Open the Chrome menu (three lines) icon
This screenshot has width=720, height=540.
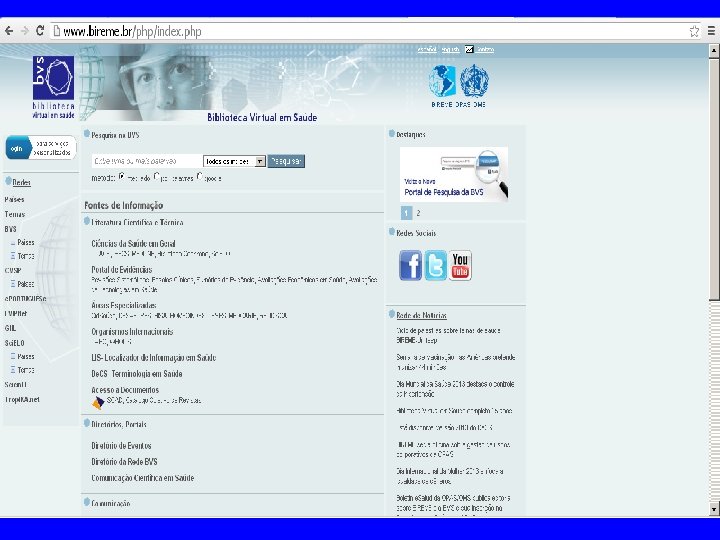click(x=711, y=31)
